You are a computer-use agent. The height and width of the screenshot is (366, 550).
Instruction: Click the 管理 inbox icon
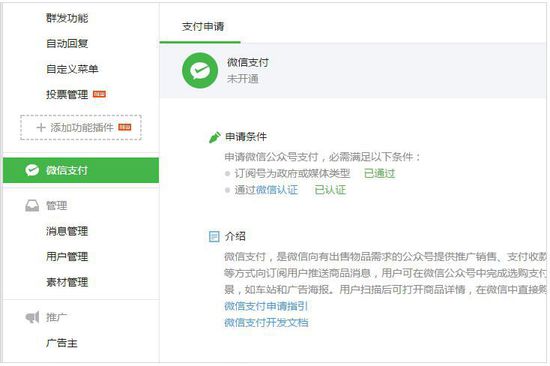point(32,206)
